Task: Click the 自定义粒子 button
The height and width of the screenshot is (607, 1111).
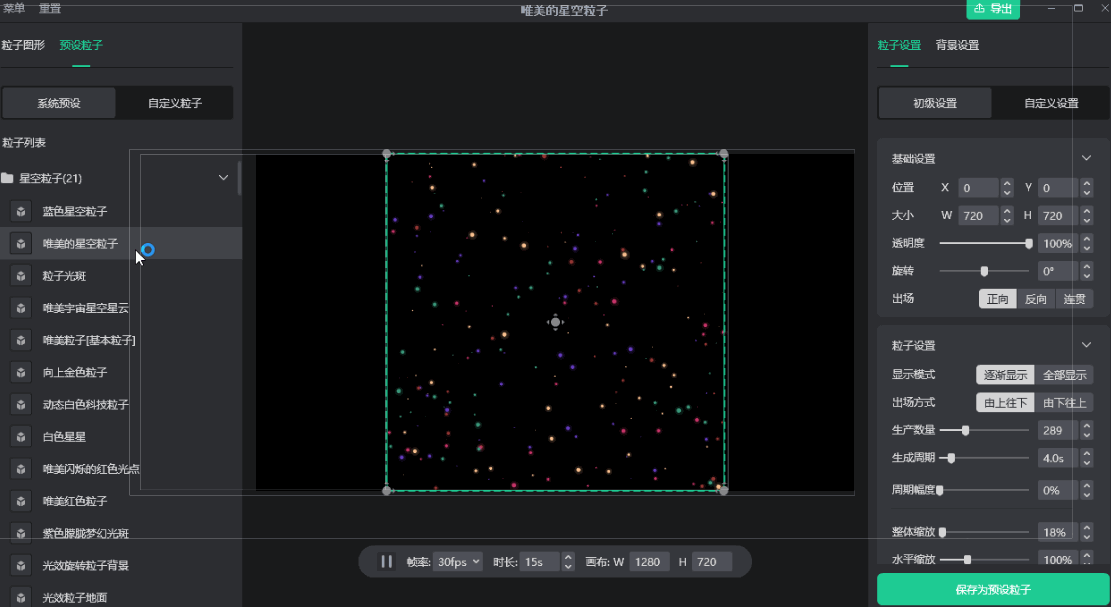Action: pos(174,102)
